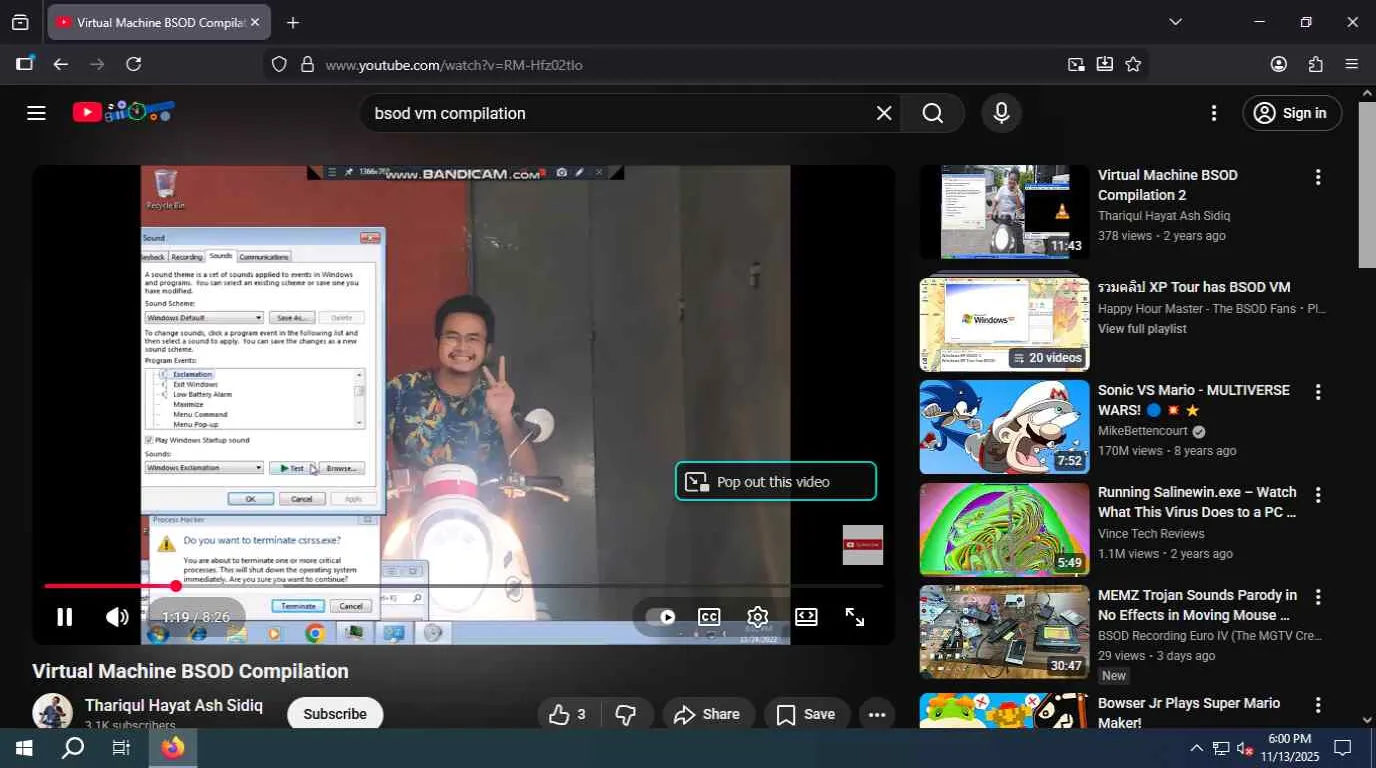Click the 'View full playlist' link

click(x=1142, y=329)
